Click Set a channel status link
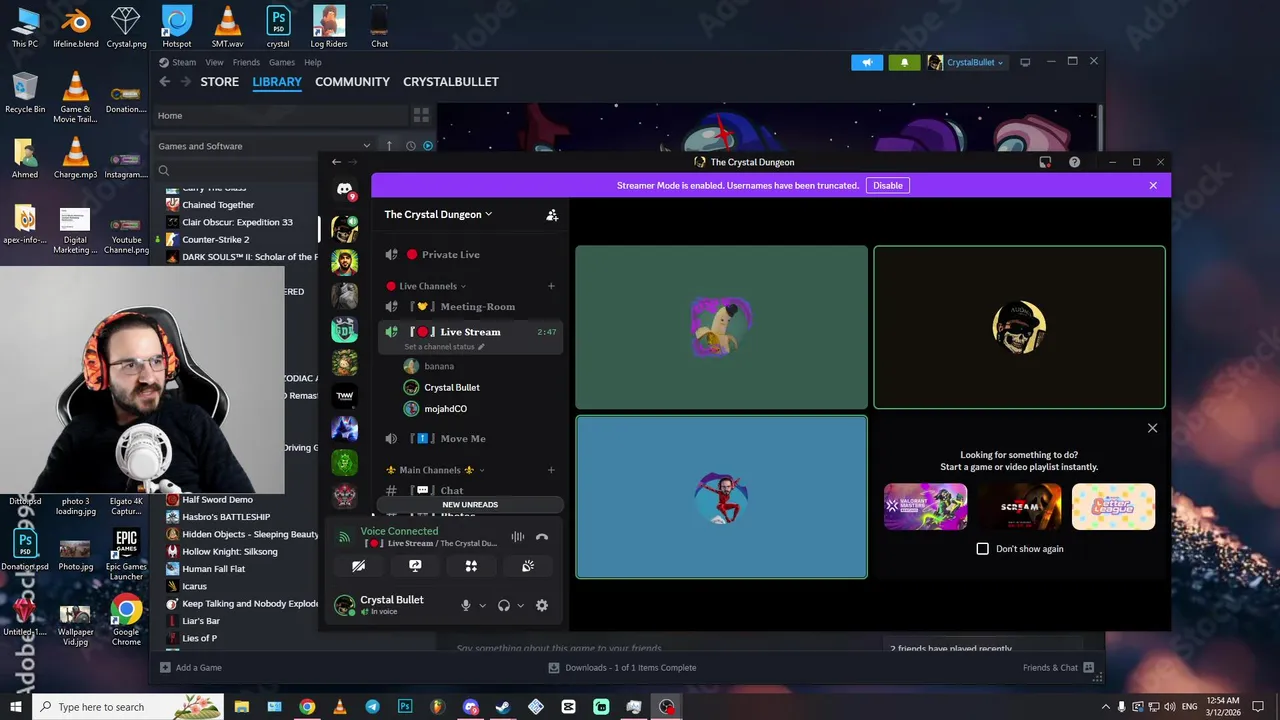 point(444,347)
